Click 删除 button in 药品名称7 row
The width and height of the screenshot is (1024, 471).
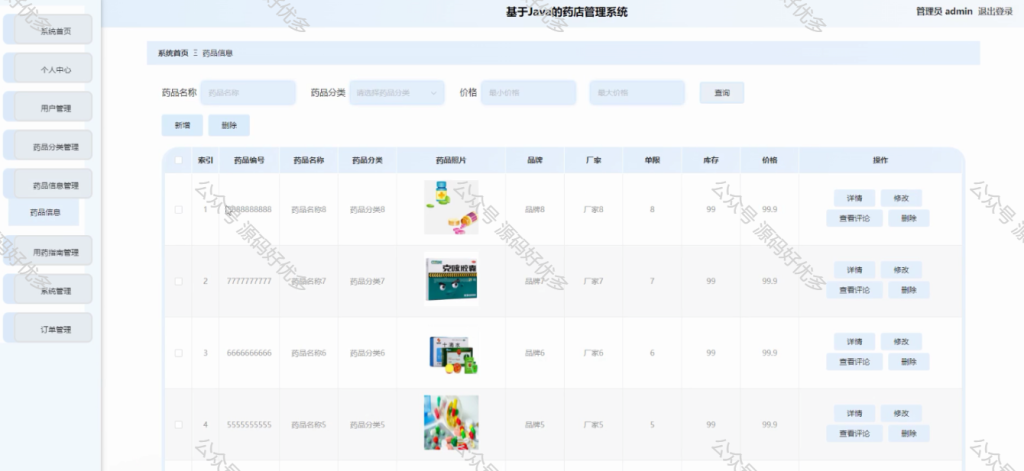(x=908, y=290)
